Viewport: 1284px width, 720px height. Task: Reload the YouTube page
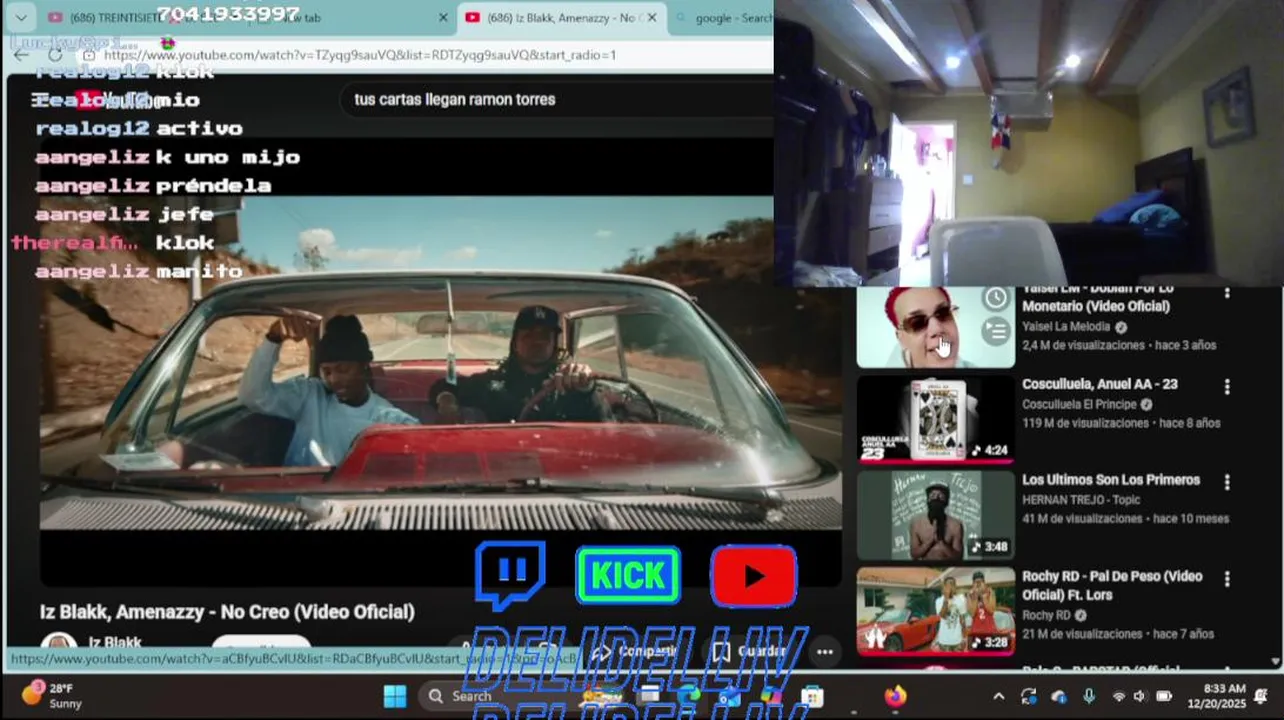[x=55, y=55]
